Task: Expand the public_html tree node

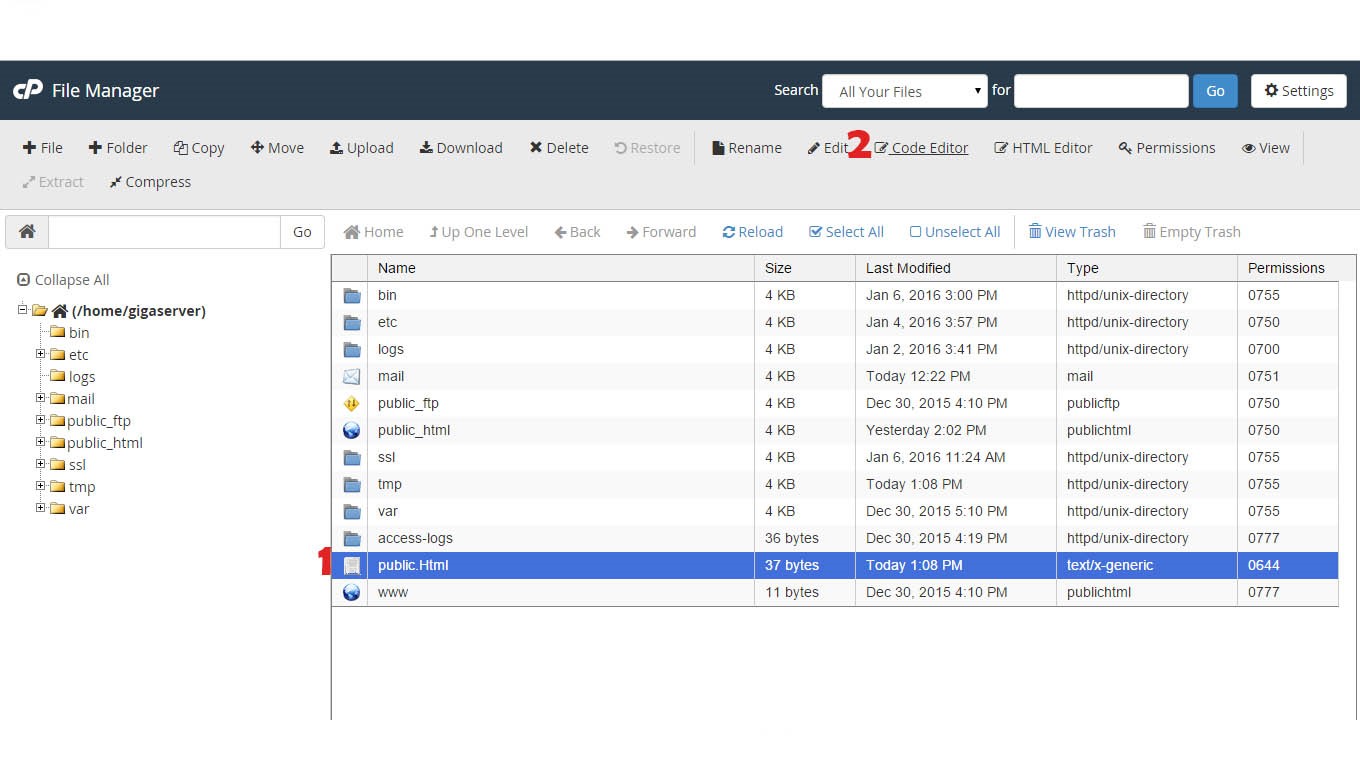Action: coord(41,442)
